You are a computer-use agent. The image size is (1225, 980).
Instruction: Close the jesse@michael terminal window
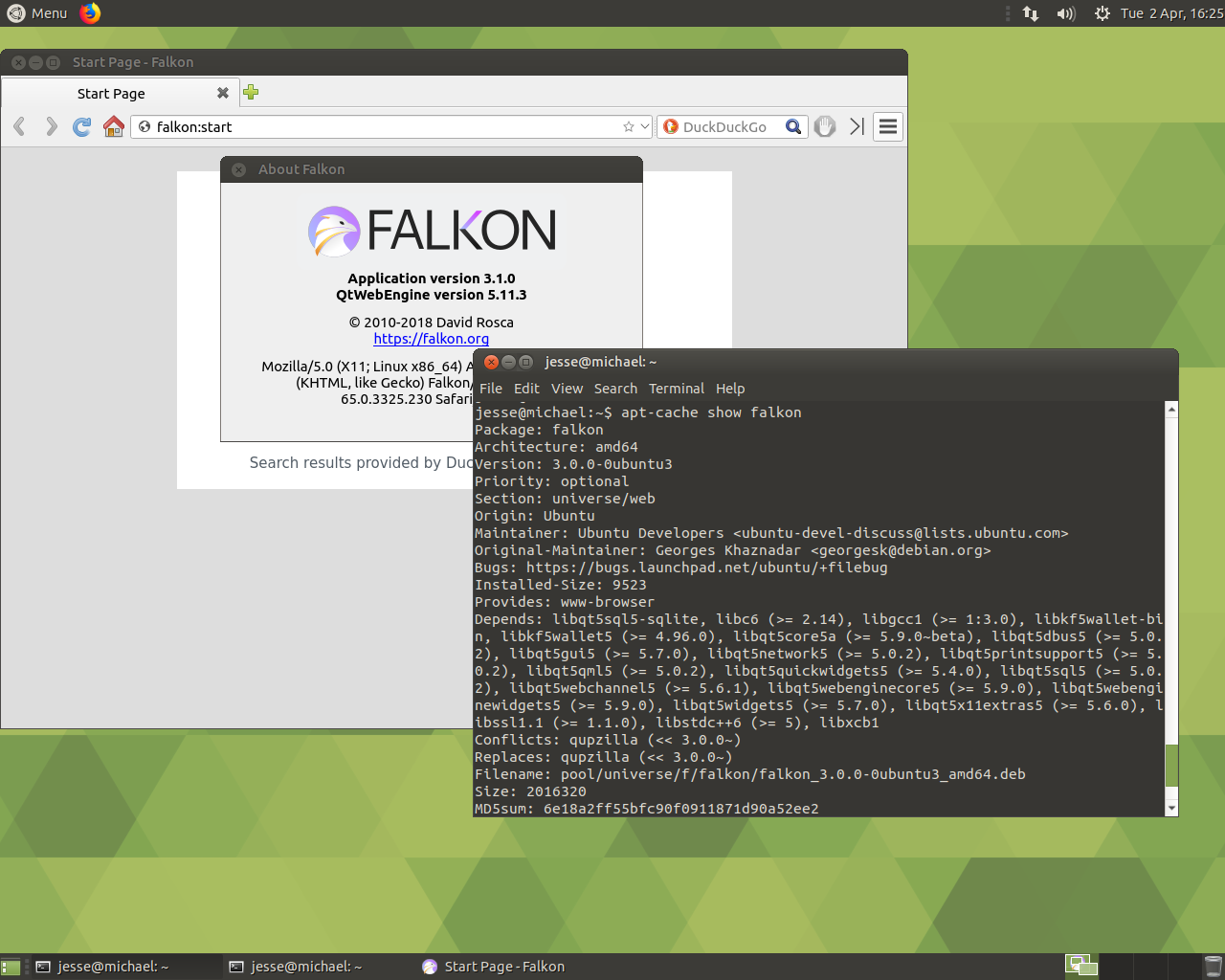pos(491,362)
